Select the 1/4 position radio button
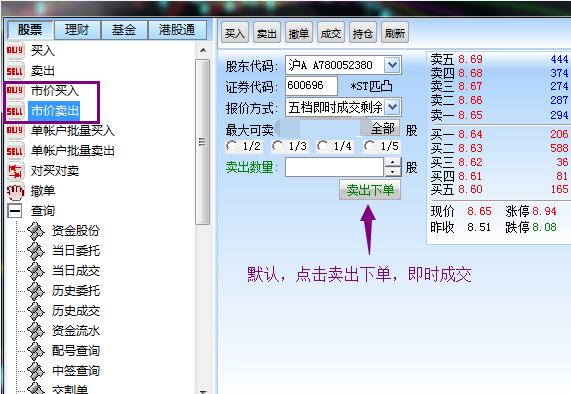 (x=322, y=146)
